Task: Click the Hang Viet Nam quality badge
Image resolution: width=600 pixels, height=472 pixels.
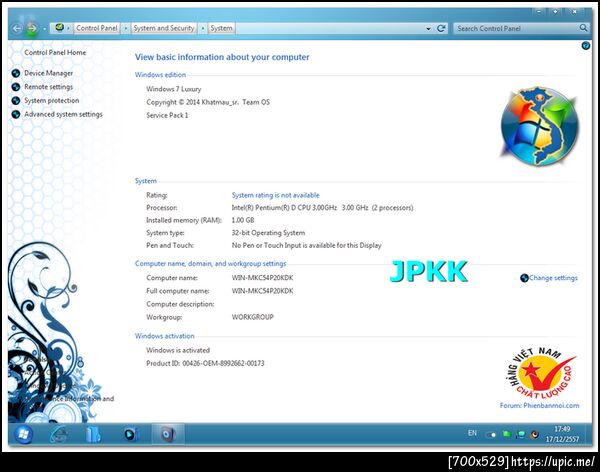Action: (541, 373)
